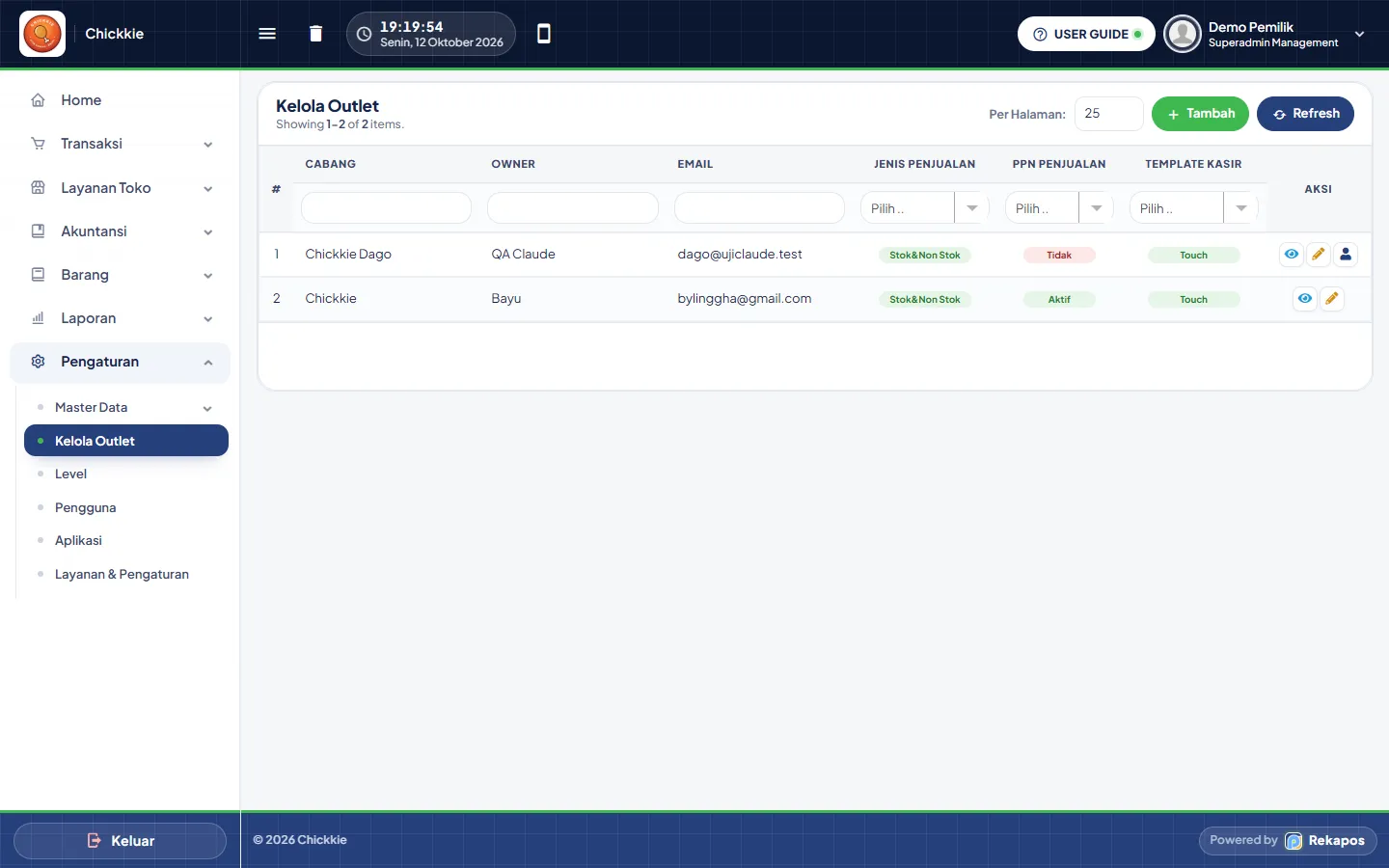The image size is (1389, 868).
Task: Open user icon for Chickkie Dago outlet
Action: (1346, 255)
